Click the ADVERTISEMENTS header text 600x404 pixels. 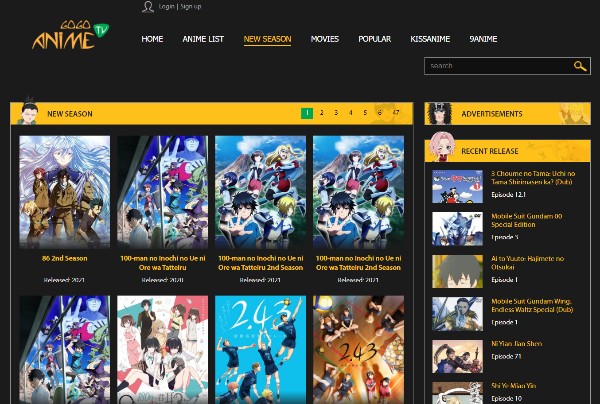tap(492, 114)
